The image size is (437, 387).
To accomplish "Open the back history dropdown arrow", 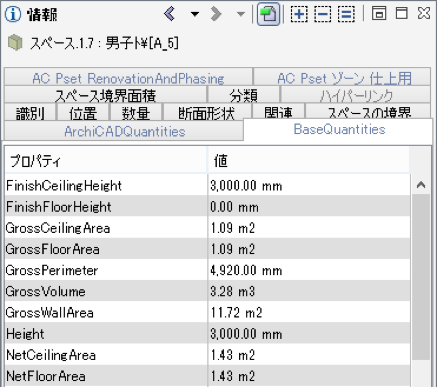I will pos(195,14).
